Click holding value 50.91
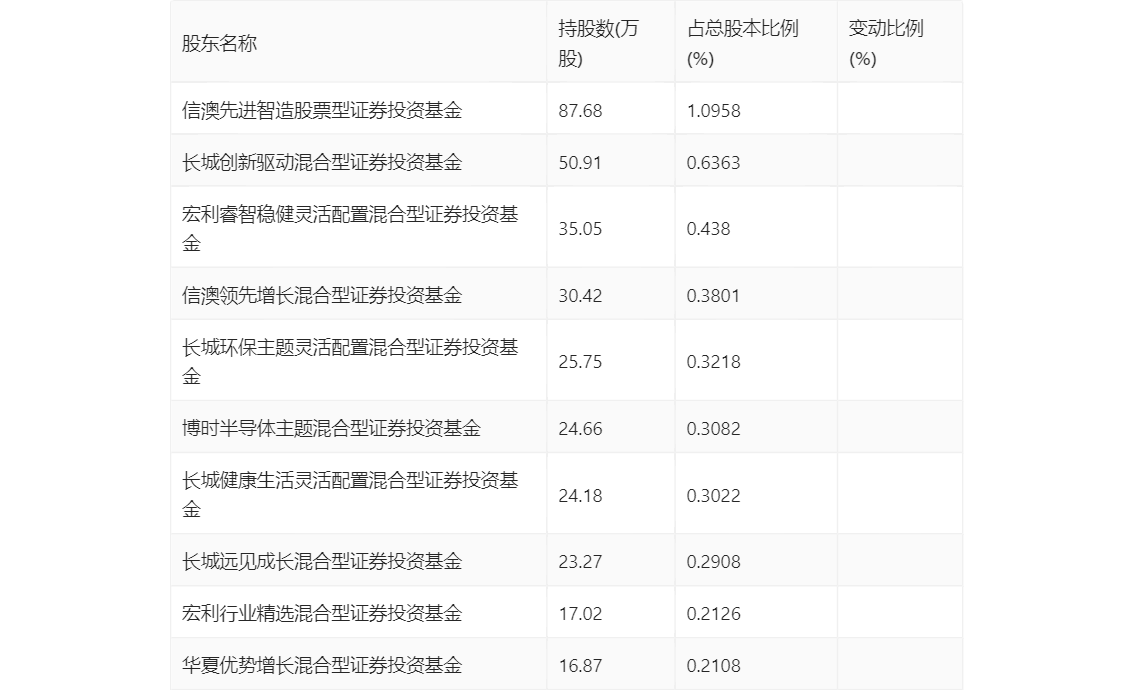 [x=580, y=163]
